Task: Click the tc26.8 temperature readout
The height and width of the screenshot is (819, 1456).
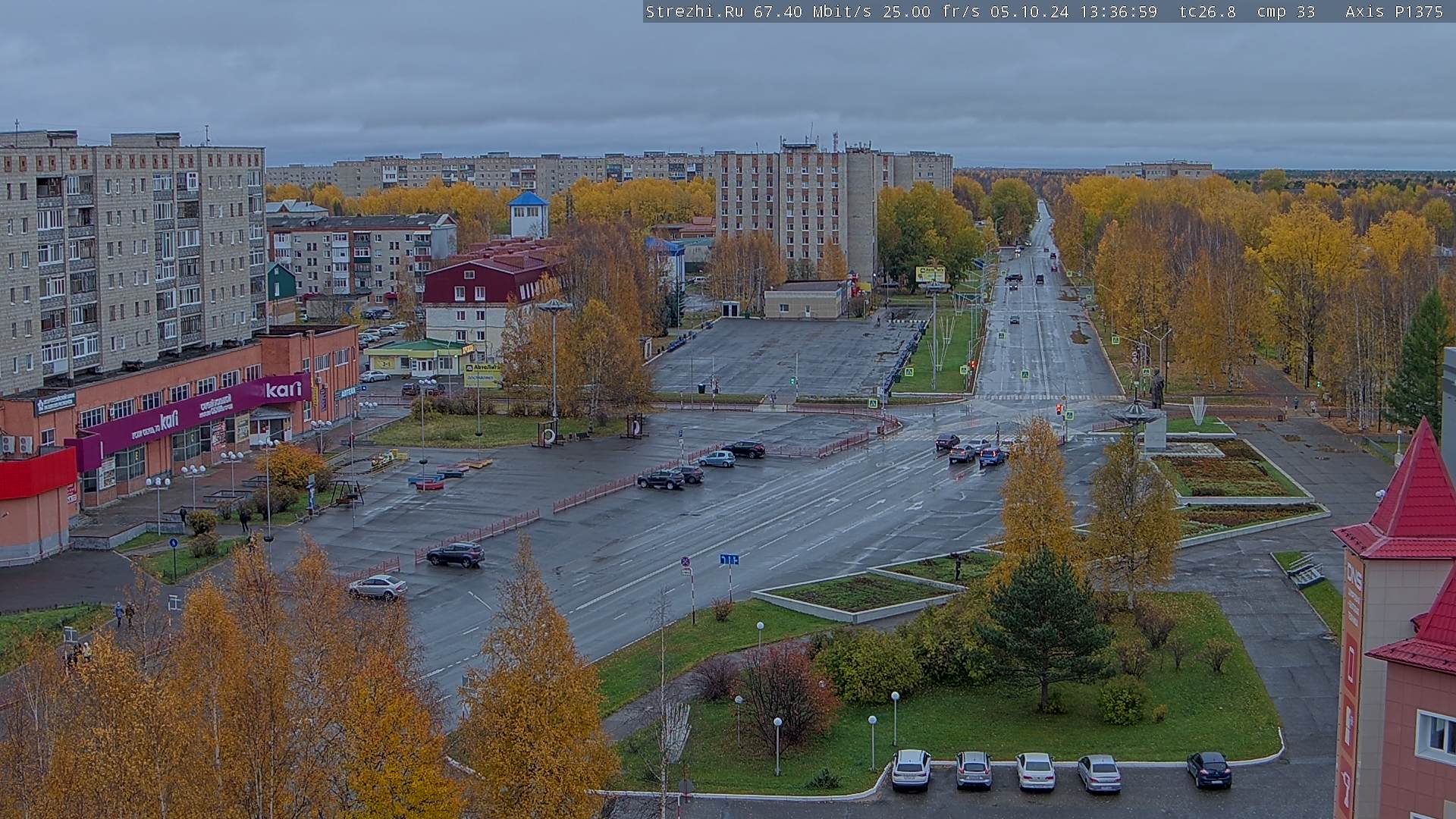Action: pyautogui.click(x=1207, y=11)
